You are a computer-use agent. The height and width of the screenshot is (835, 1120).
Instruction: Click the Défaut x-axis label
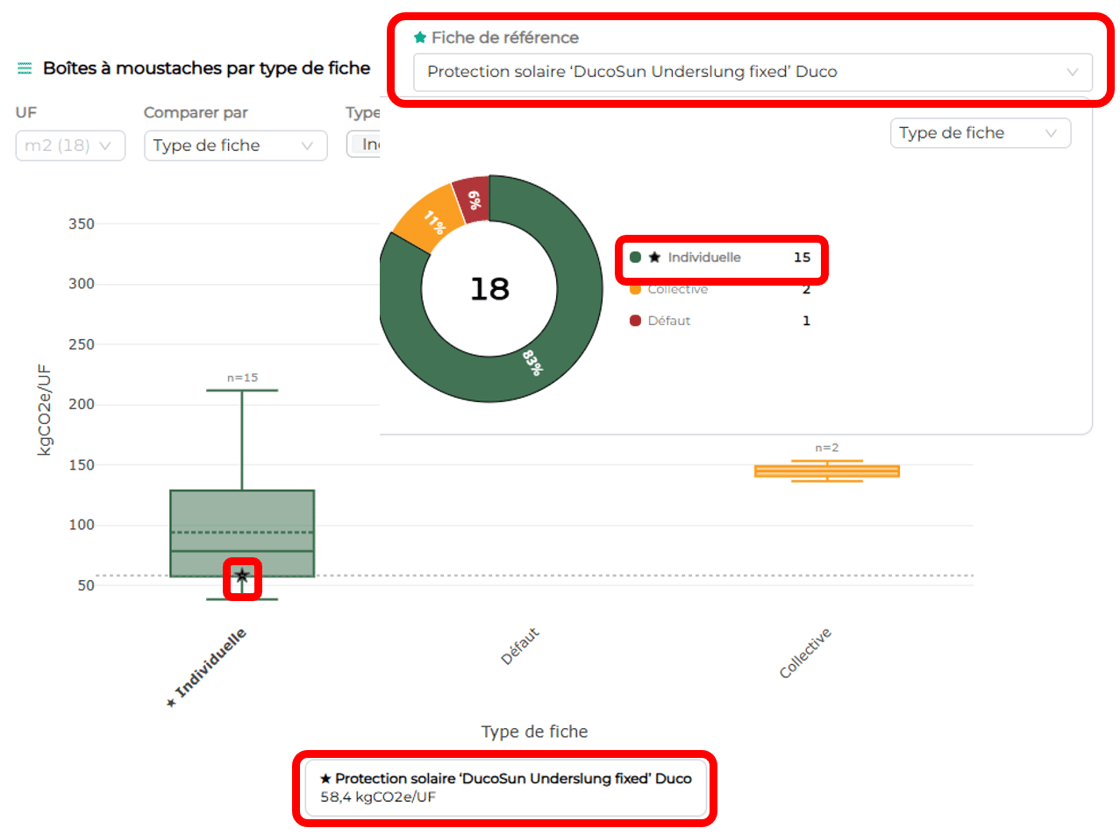pyautogui.click(x=520, y=646)
